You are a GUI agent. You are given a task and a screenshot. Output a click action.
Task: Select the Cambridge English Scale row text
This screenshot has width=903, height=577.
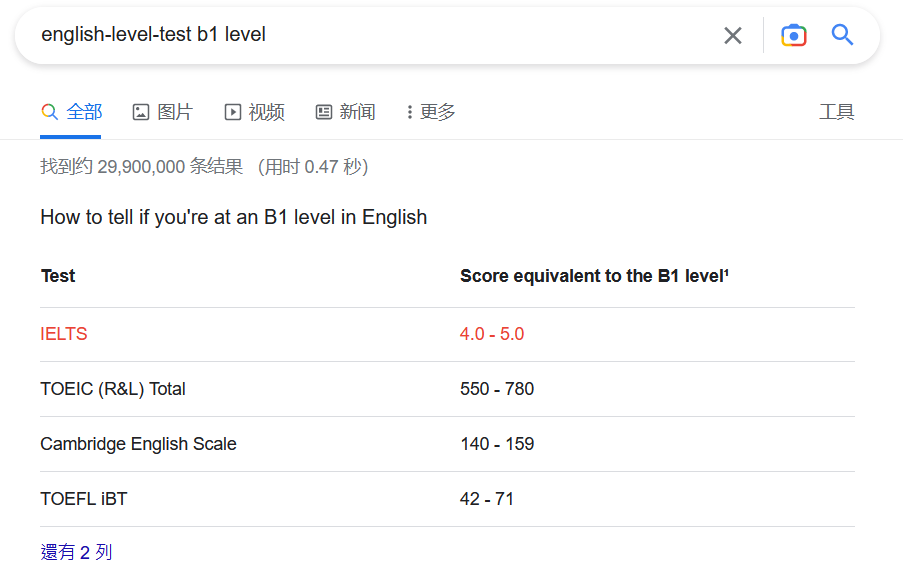pos(138,444)
